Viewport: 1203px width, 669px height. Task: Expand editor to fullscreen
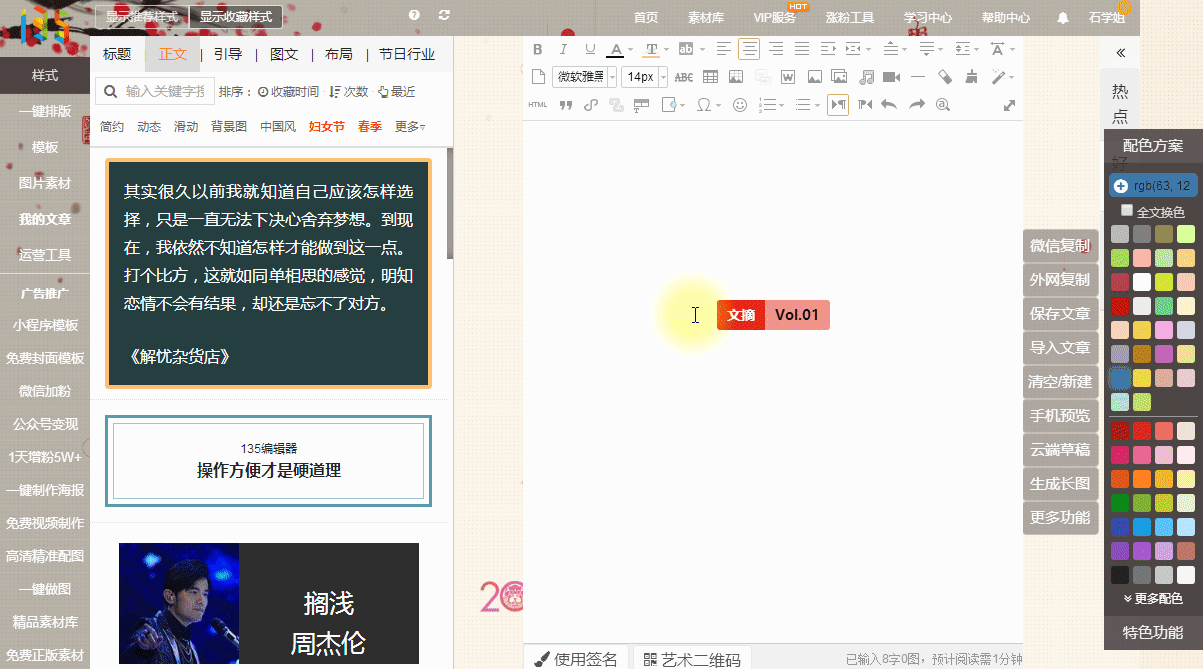click(1009, 105)
